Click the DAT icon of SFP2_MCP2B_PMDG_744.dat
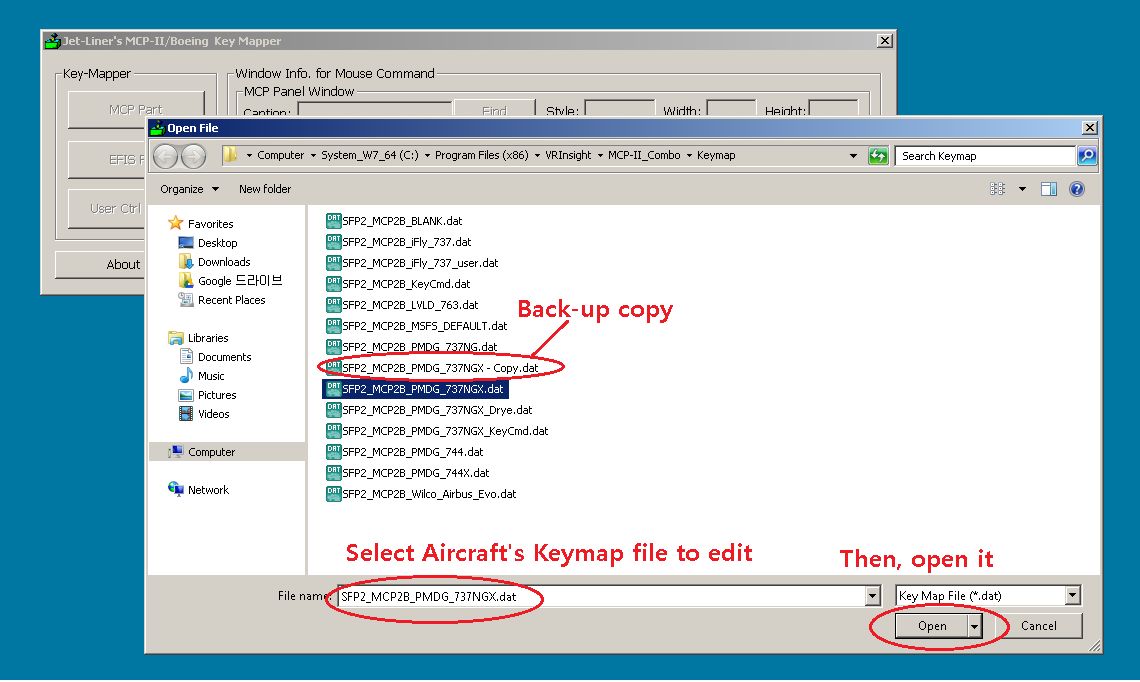 point(334,452)
